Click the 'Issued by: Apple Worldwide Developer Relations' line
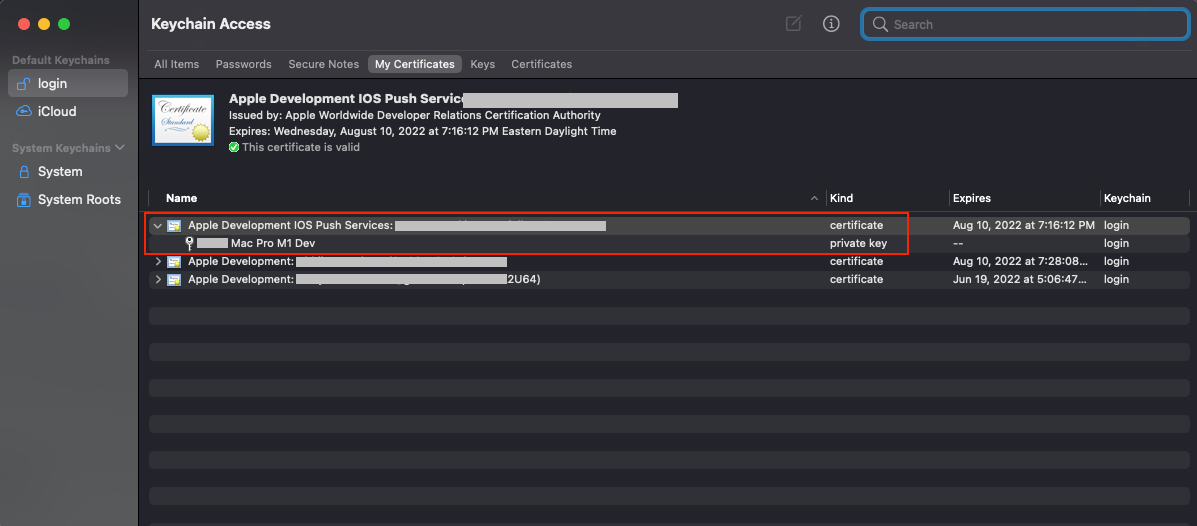This screenshot has height=526, width=1197. pyautogui.click(x=415, y=115)
